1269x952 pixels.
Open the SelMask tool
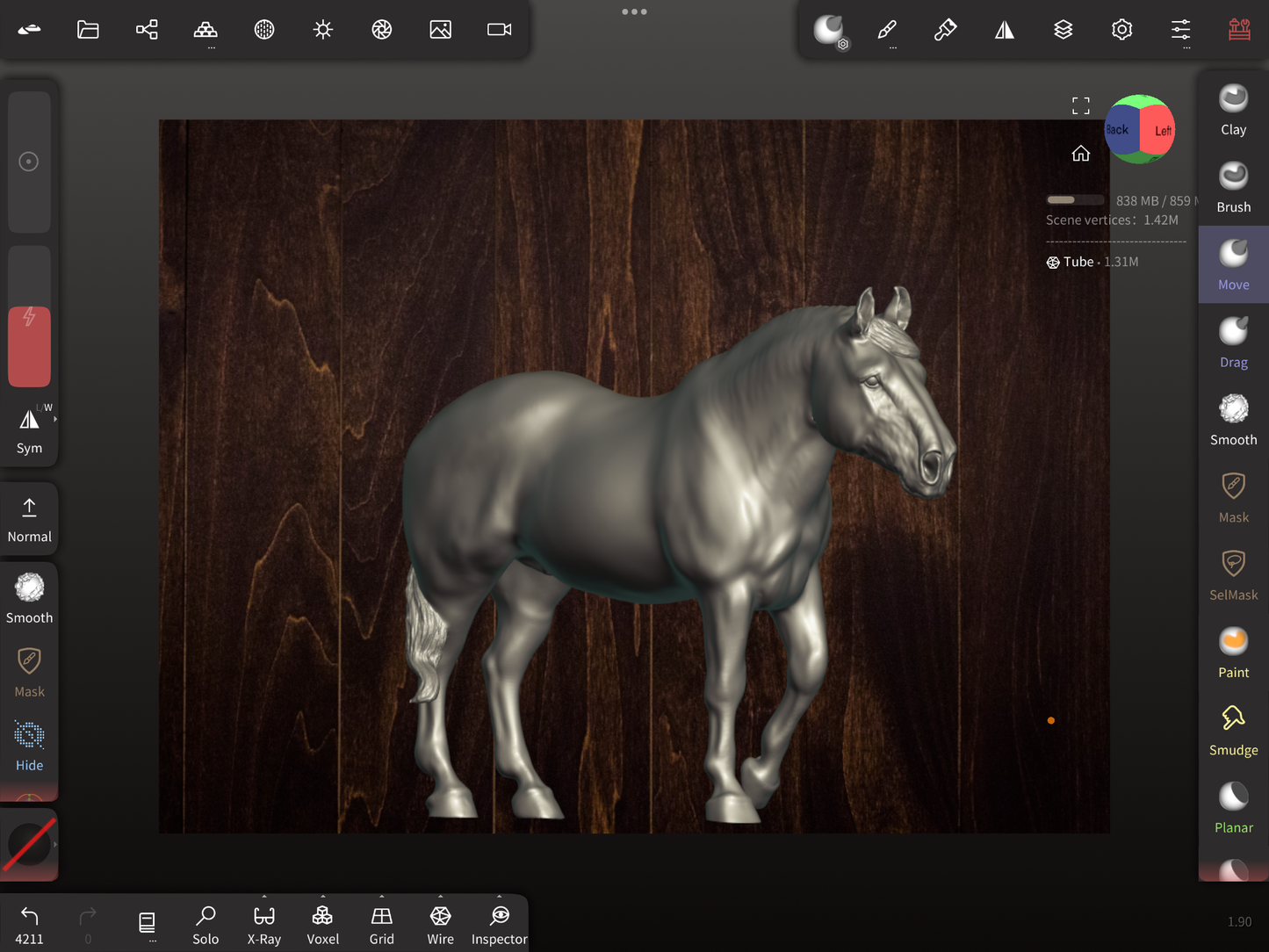(x=1233, y=575)
